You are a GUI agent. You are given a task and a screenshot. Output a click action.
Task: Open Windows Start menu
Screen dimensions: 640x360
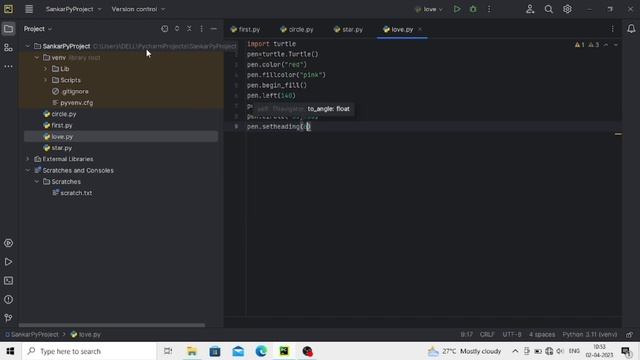coord(10,351)
